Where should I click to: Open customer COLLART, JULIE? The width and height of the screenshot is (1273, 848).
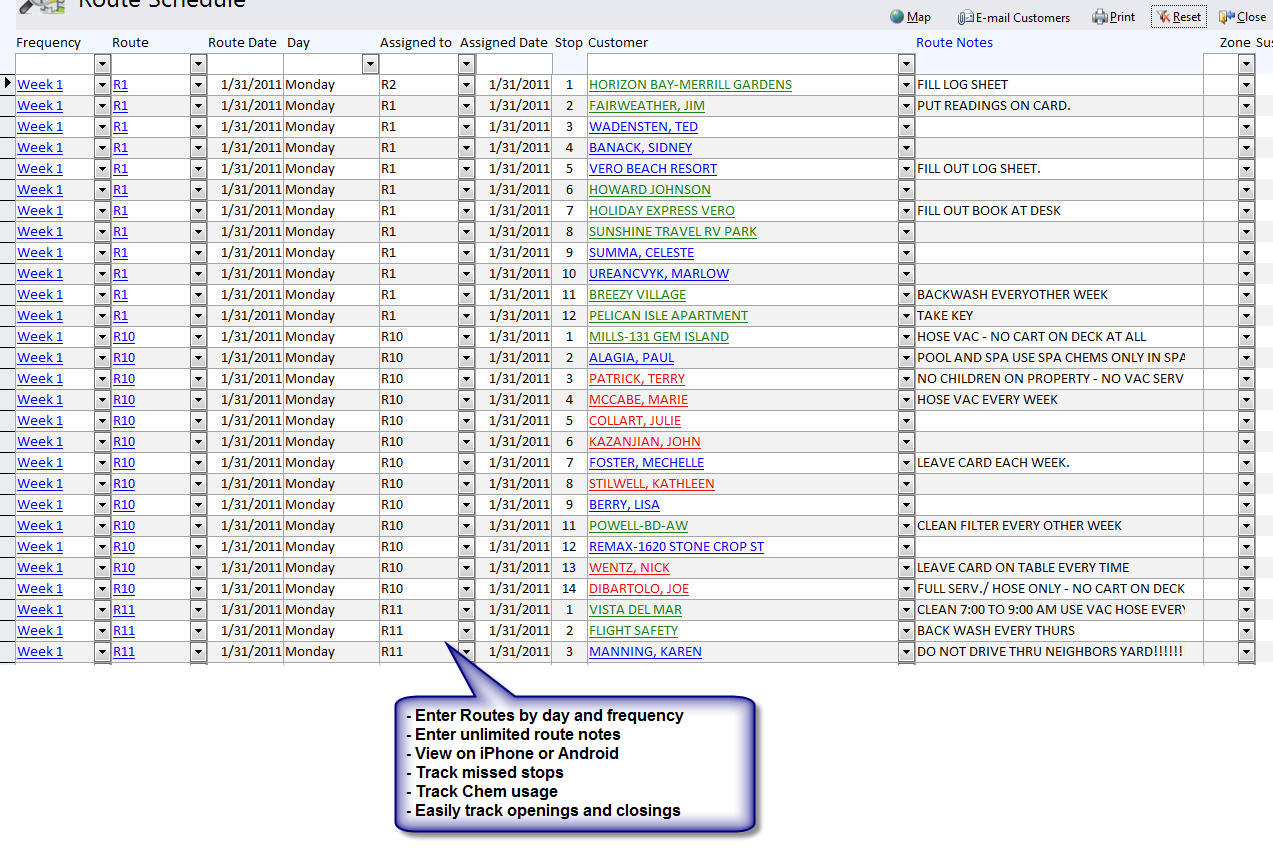(635, 421)
